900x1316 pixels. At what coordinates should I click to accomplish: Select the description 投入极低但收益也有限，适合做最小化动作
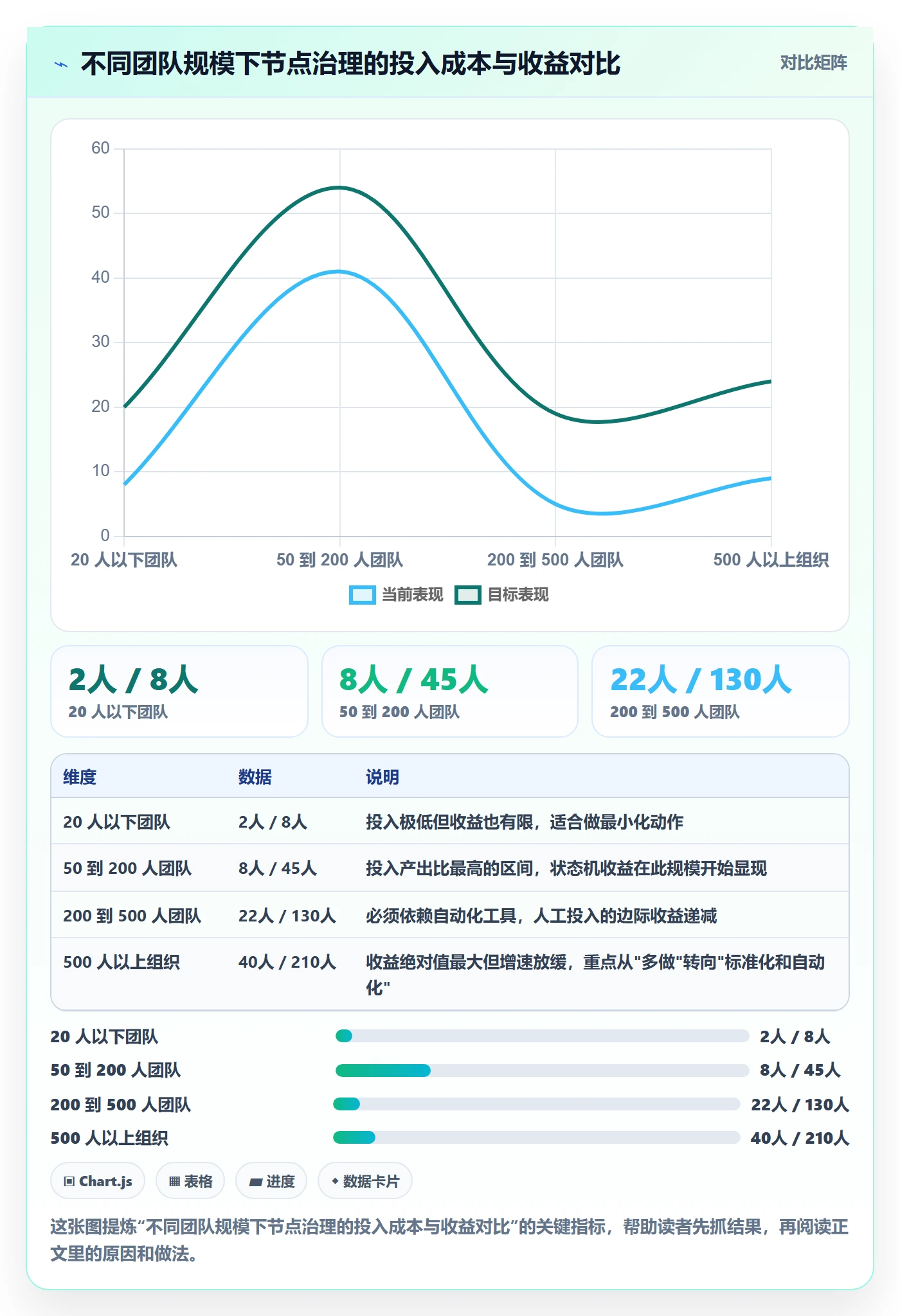525,822
